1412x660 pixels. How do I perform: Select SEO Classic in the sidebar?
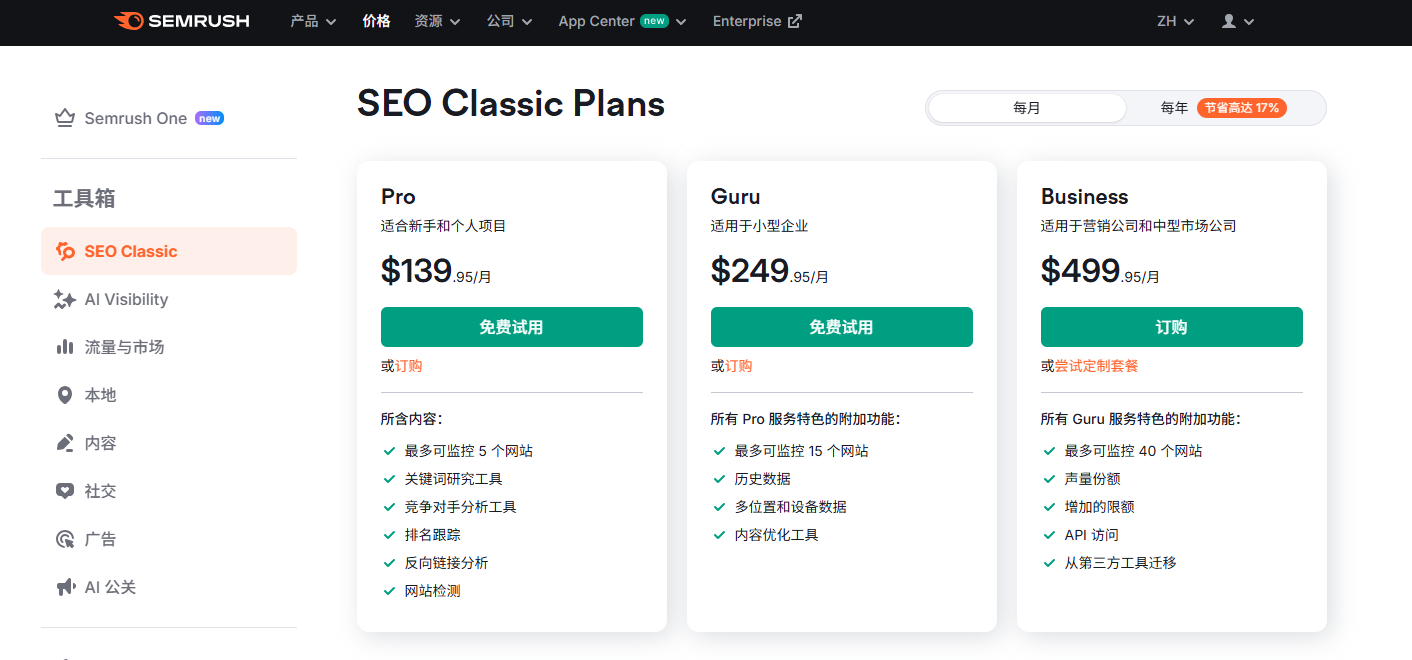[130, 251]
